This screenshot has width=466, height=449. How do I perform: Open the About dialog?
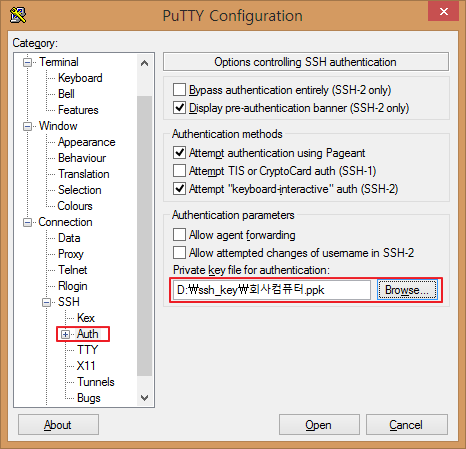58,425
